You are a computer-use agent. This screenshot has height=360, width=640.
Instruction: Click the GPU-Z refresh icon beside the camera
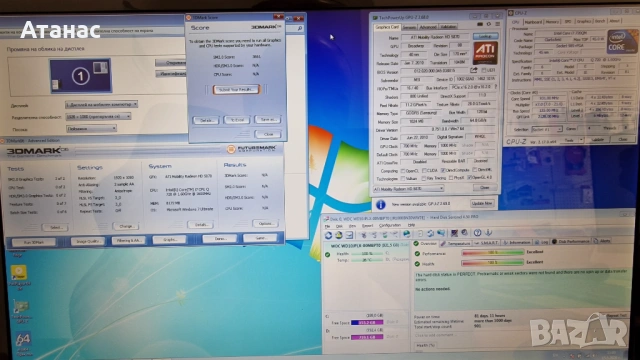click(x=489, y=24)
